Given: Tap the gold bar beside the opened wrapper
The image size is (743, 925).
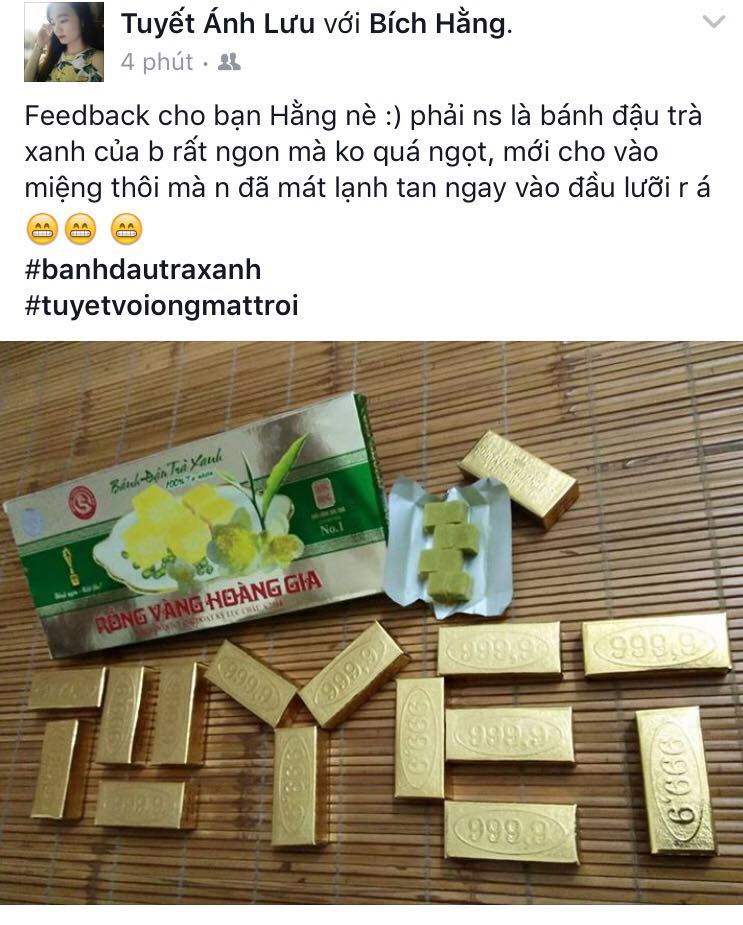Looking at the screenshot, I should 519,478.
